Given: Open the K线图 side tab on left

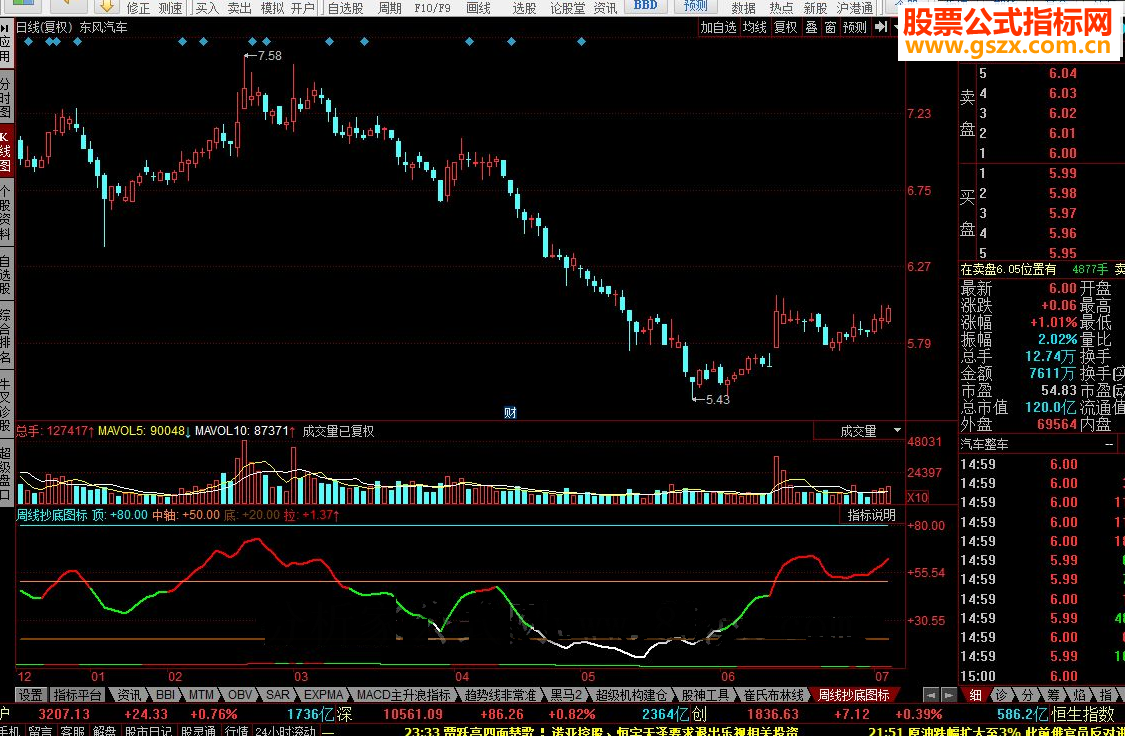Looking at the screenshot, I should coord(6,151).
